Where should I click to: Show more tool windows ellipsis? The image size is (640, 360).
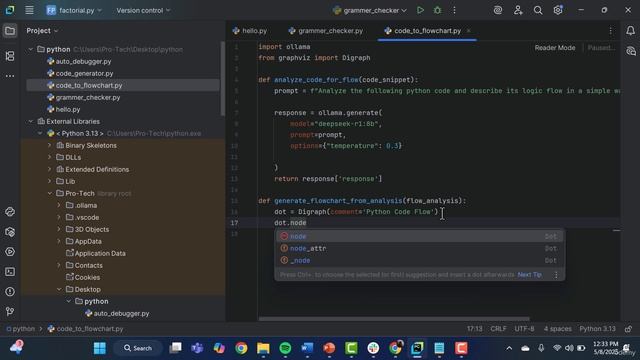tap(10, 76)
